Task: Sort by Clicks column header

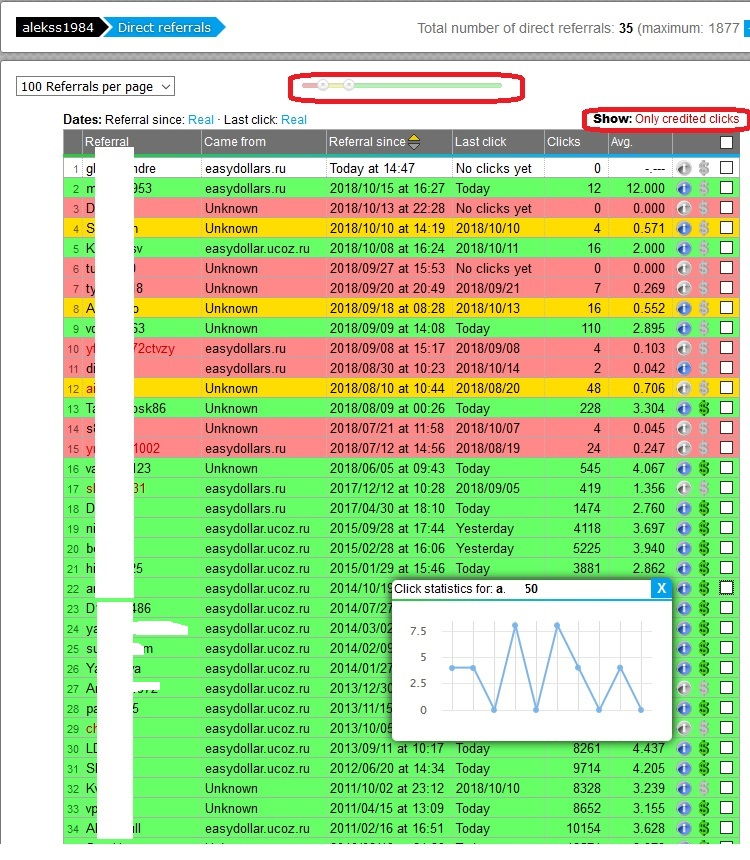Action: [x=563, y=142]
